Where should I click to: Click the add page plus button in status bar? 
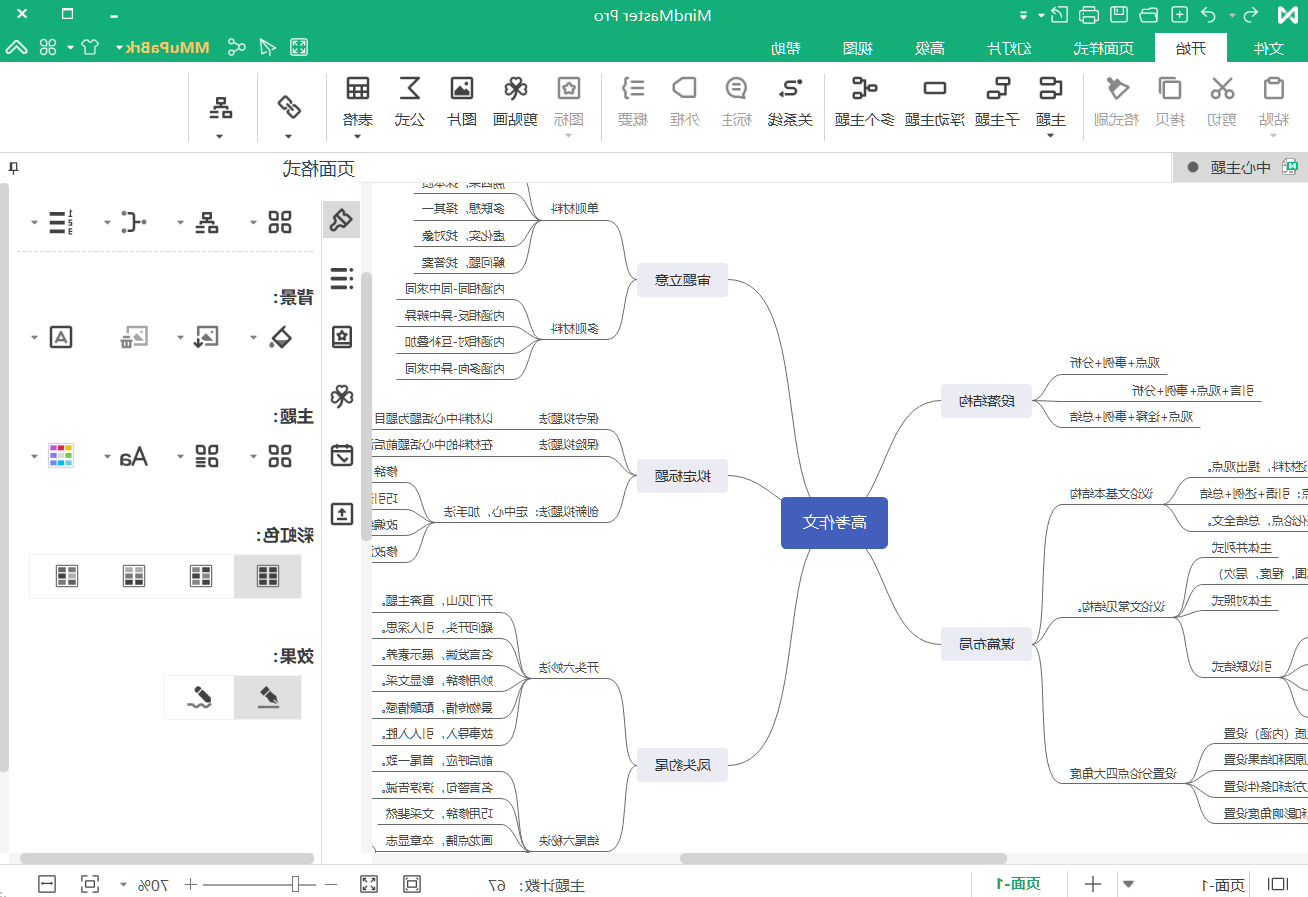tap(1094, 884)
